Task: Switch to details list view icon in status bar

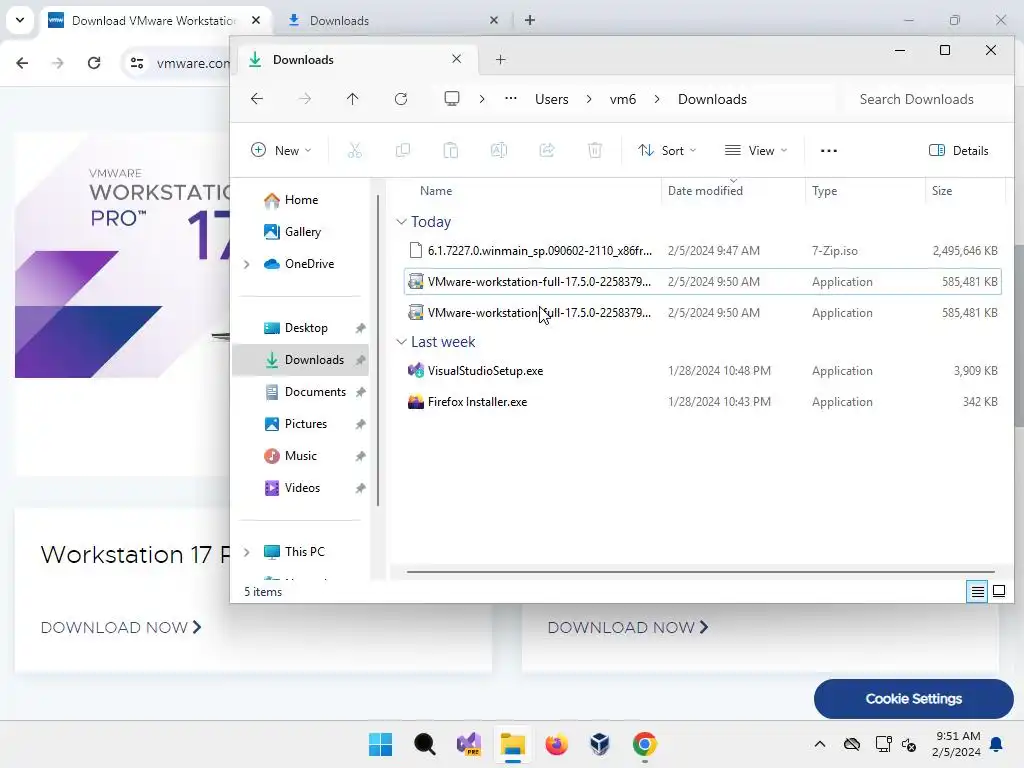Action: click(977, 592)
